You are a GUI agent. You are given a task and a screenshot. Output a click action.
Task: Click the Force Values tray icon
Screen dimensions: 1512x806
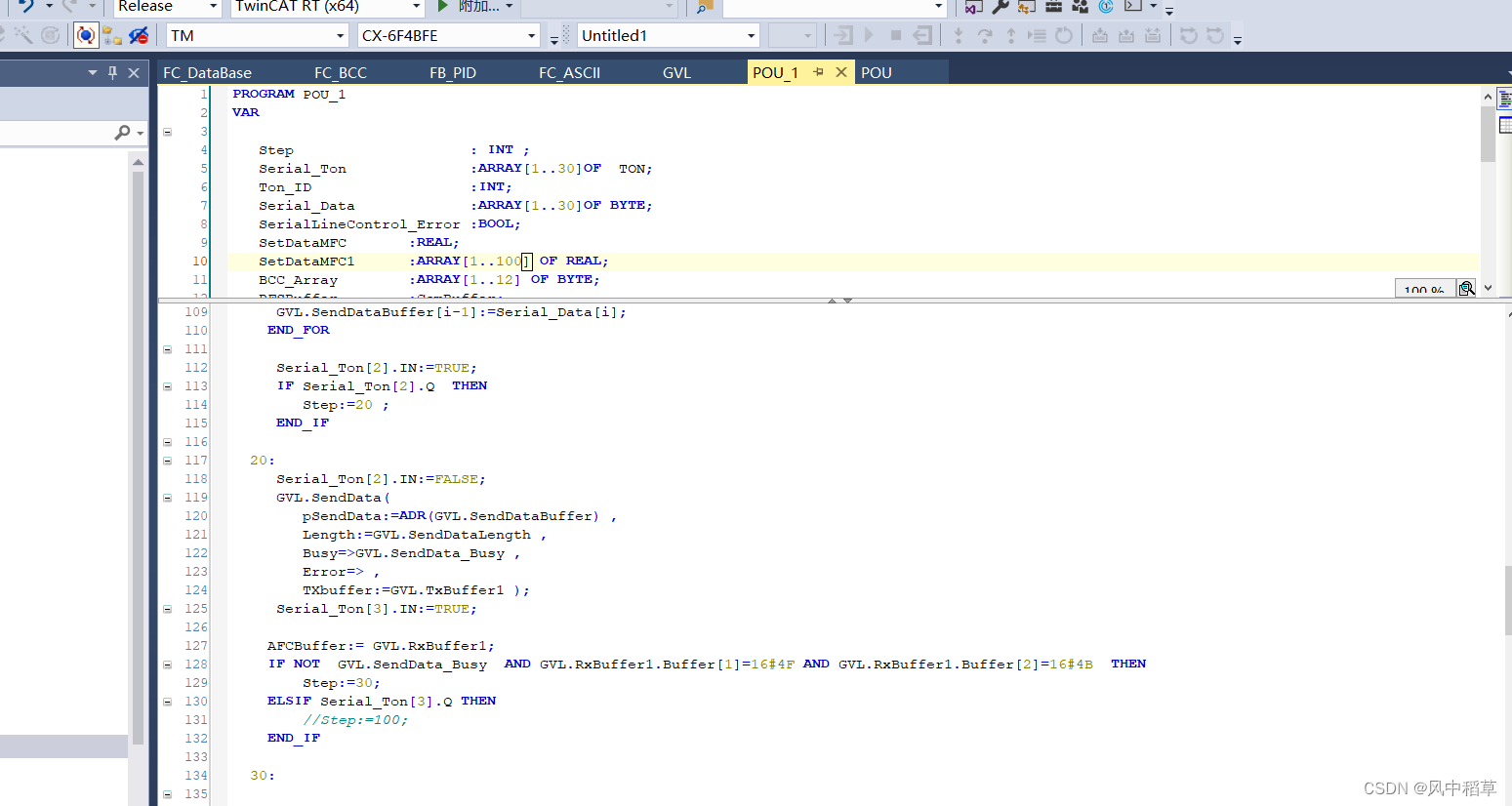click(x=1126, y=36)
